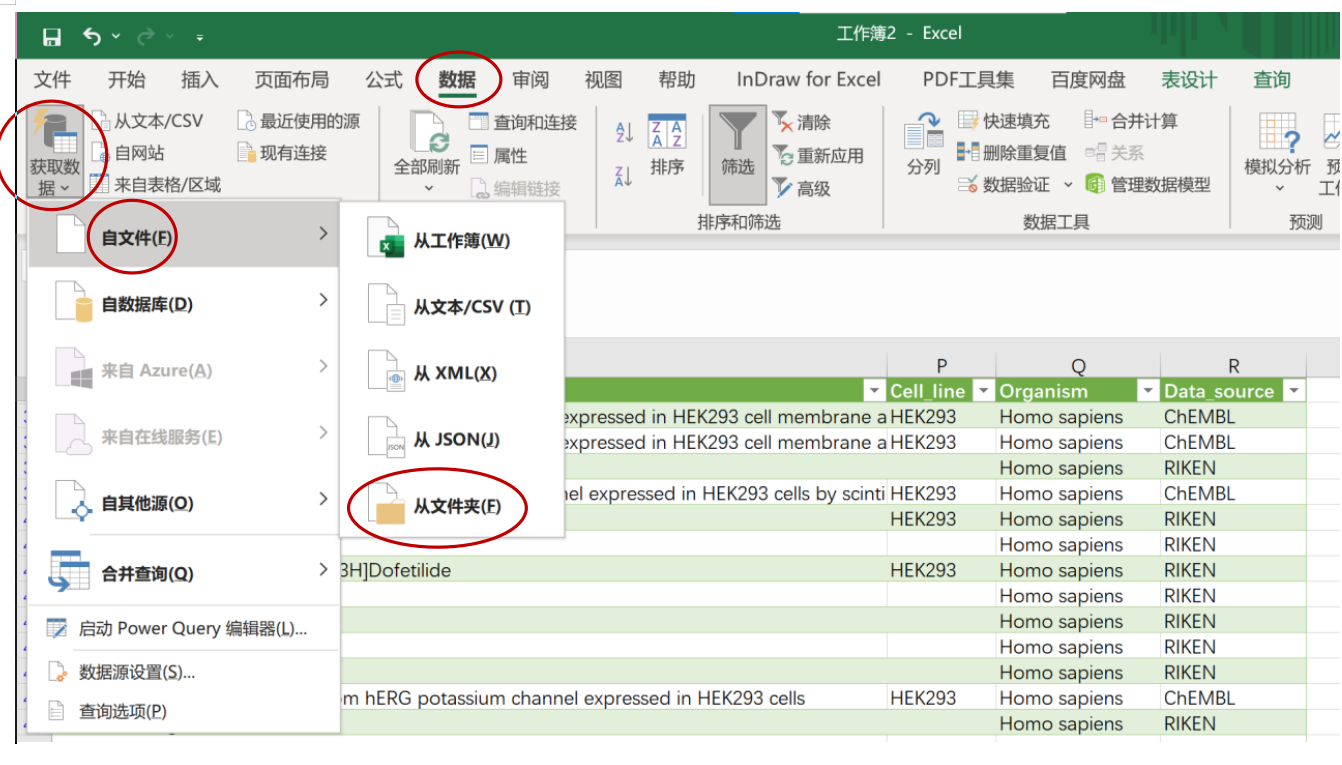Click 快速填充 (Flash Fill)
1342x765 pixels.
click(1004, 121)
